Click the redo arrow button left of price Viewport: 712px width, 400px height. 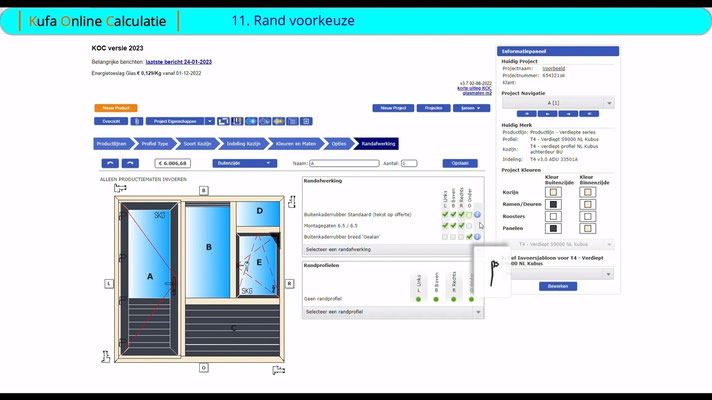(130, 163)
